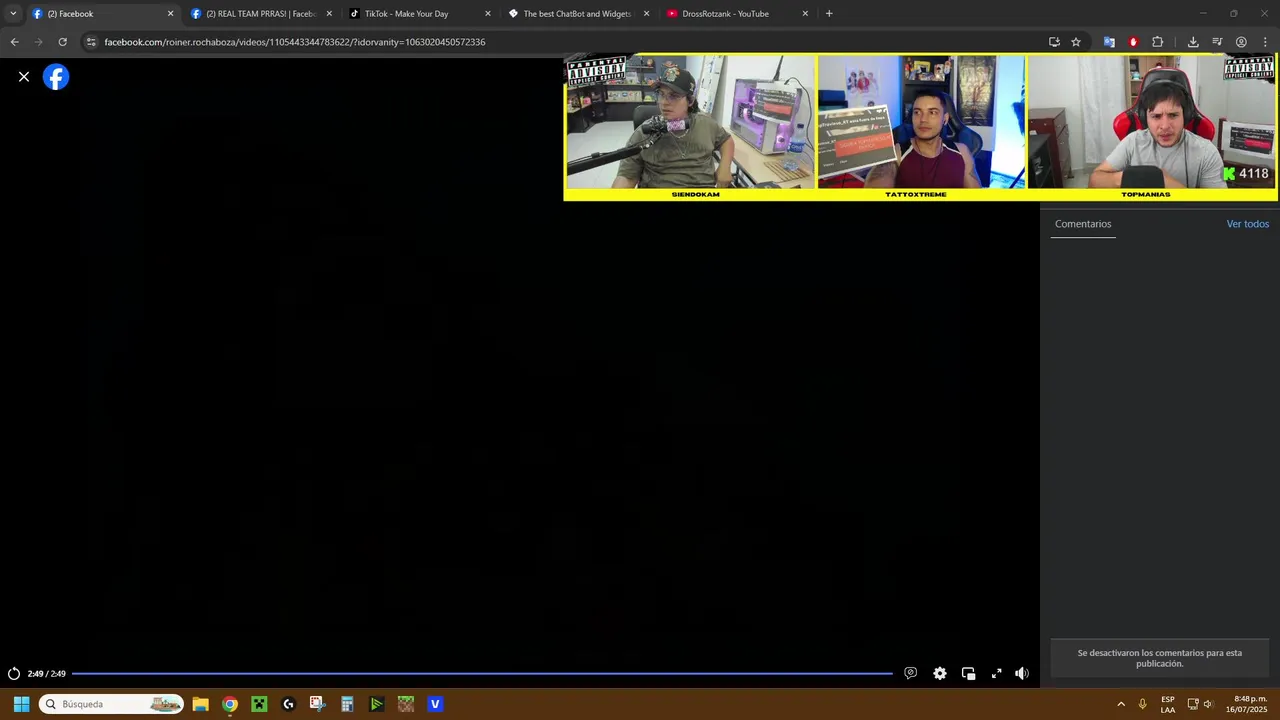View site information icon in address bar
Screen dimensions: 1280x720
(91, 42)
